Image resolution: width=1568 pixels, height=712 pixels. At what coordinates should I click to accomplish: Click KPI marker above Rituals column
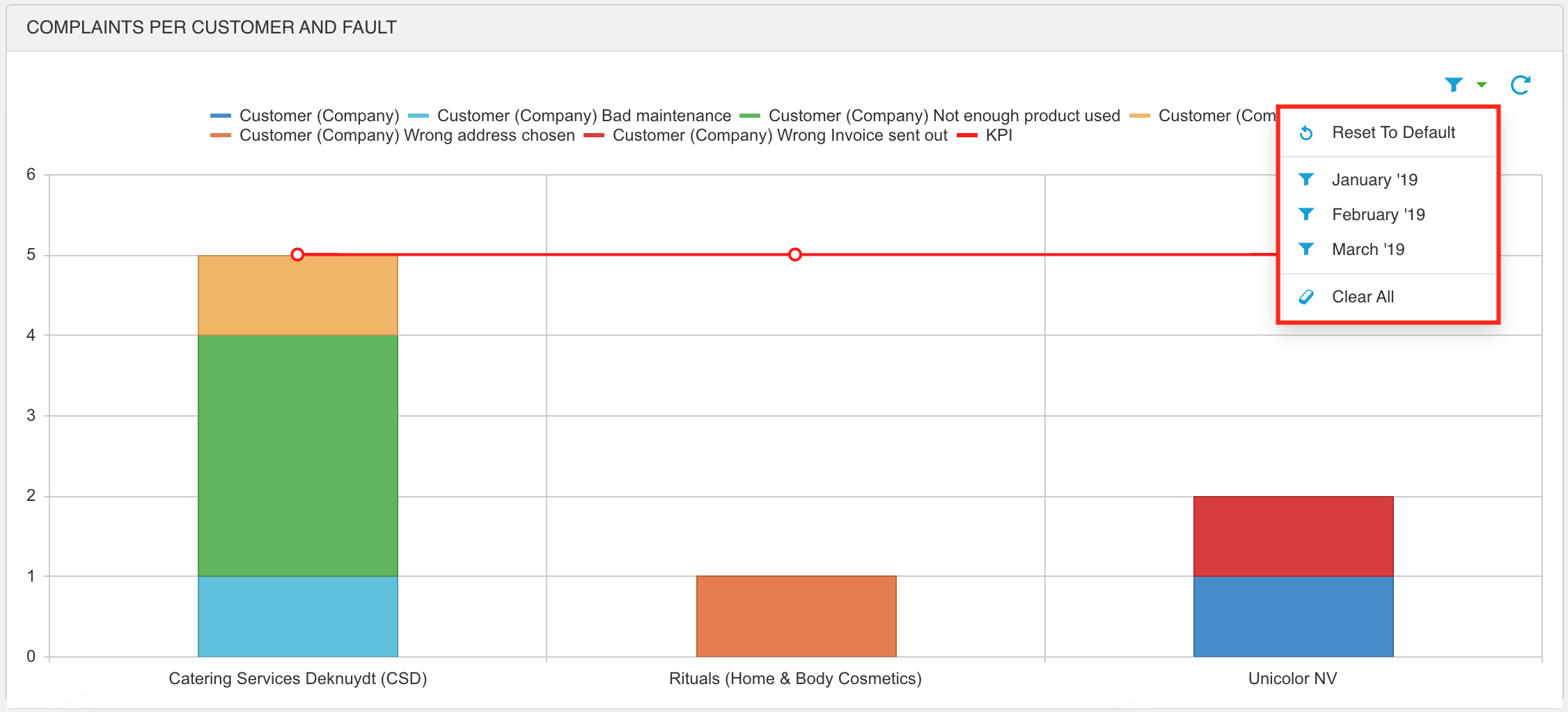click(x=795, y=254)
